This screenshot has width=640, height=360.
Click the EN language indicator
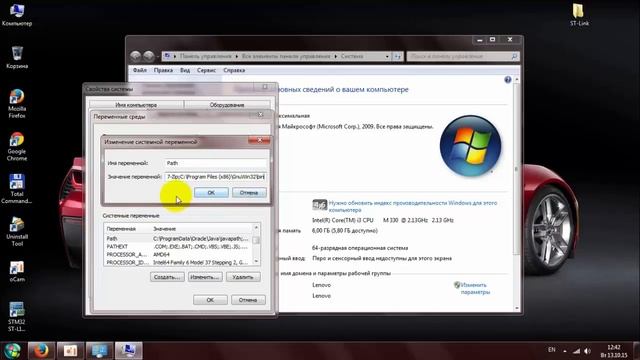point(551,350)
